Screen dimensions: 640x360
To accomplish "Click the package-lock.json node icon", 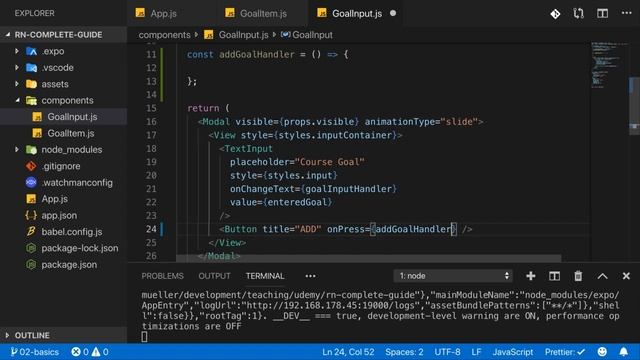I will coord(31,248).
